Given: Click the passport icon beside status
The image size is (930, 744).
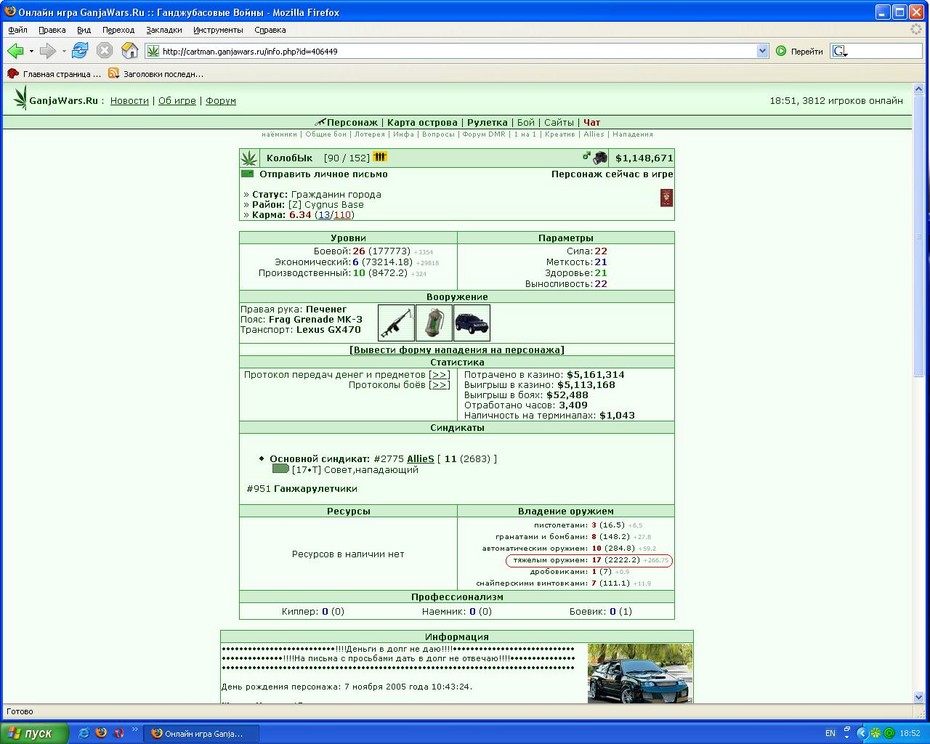Looking at the screenshot, I should (x=666, y=198).
